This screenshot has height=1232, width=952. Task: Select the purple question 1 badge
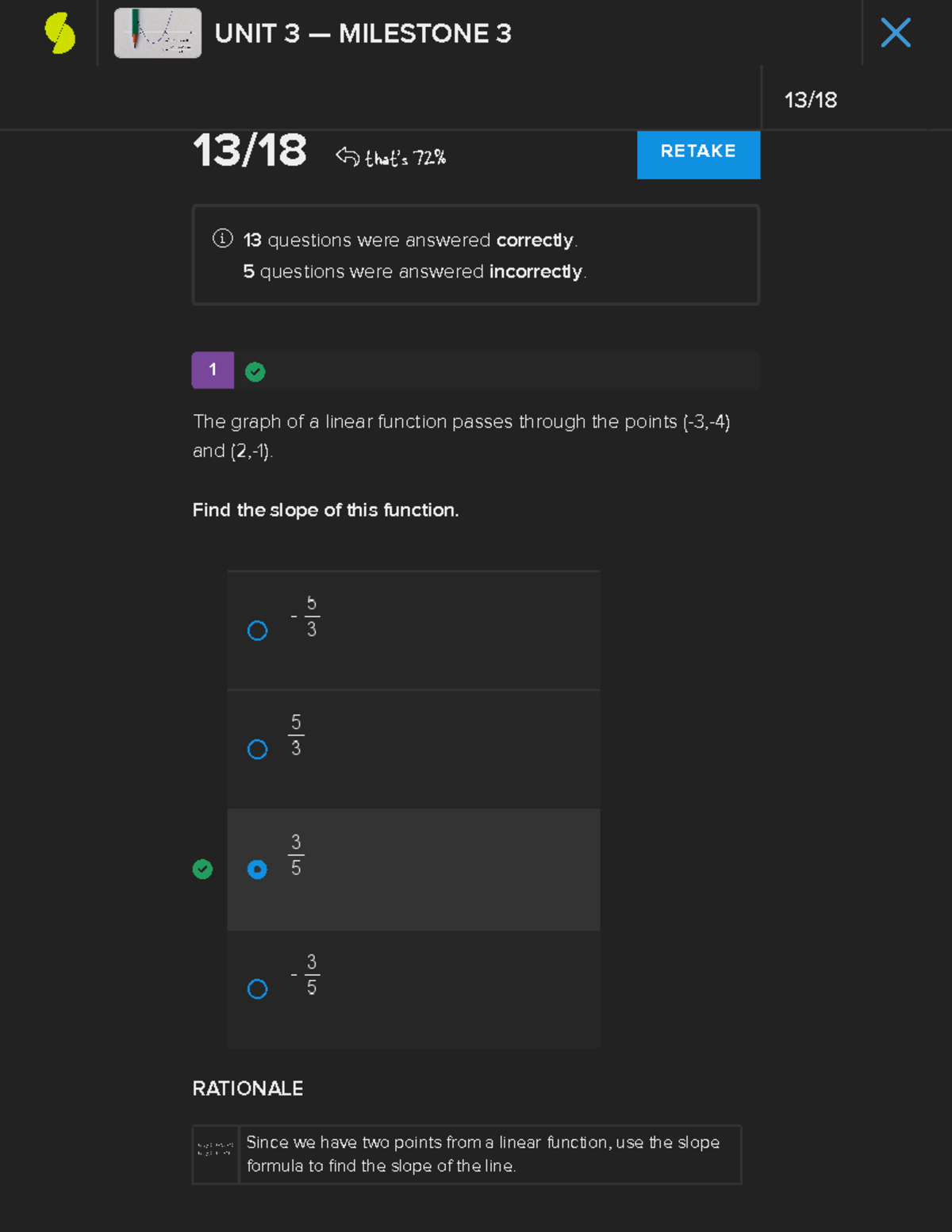point(213,370)
